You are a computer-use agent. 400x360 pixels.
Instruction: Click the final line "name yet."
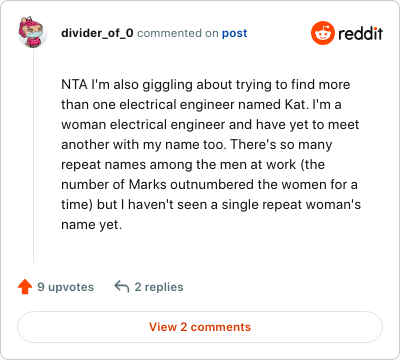(92, 225)
